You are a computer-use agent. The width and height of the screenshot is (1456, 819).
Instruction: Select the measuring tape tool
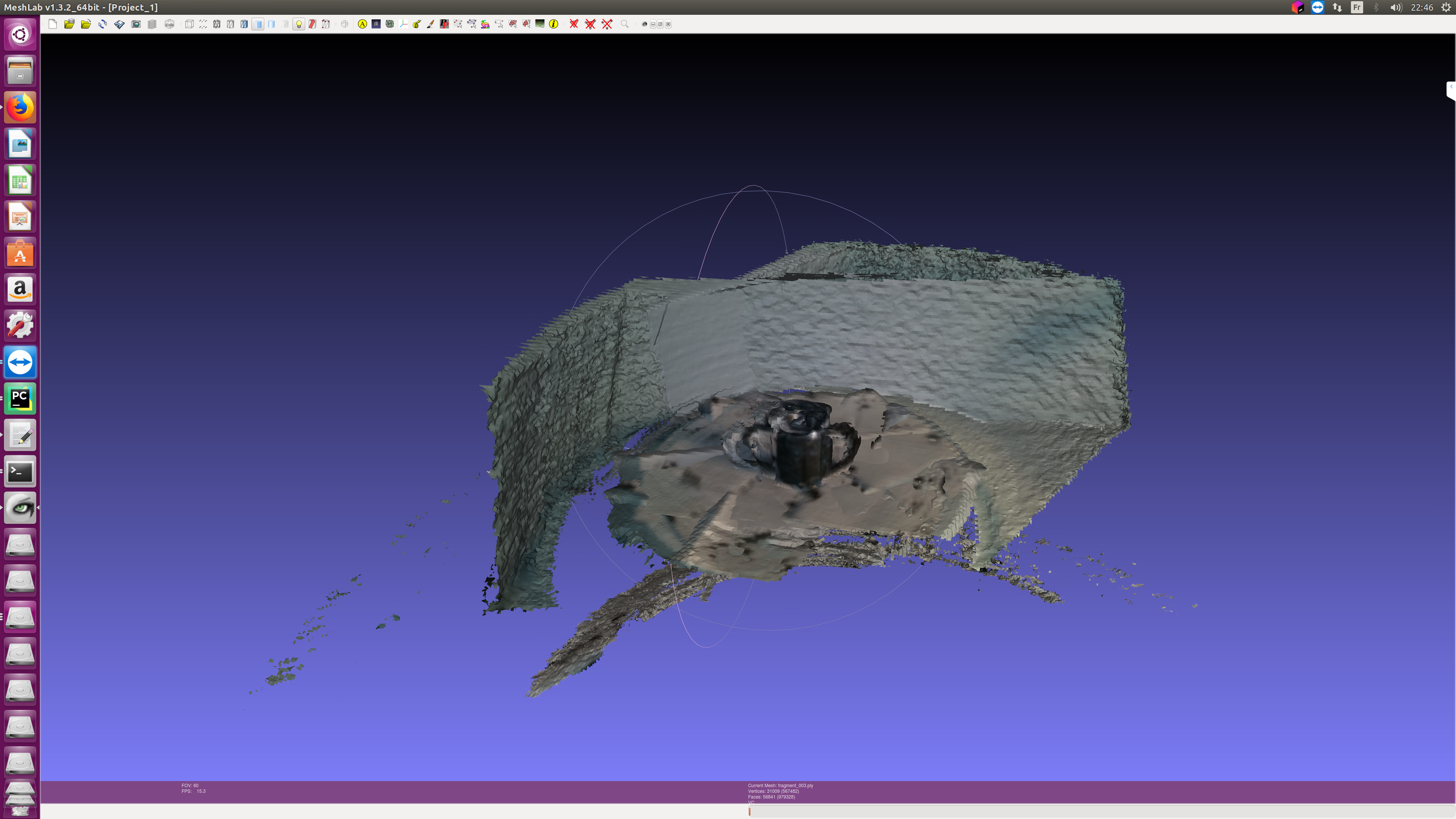pyautogui.click(x=417, y=24)
